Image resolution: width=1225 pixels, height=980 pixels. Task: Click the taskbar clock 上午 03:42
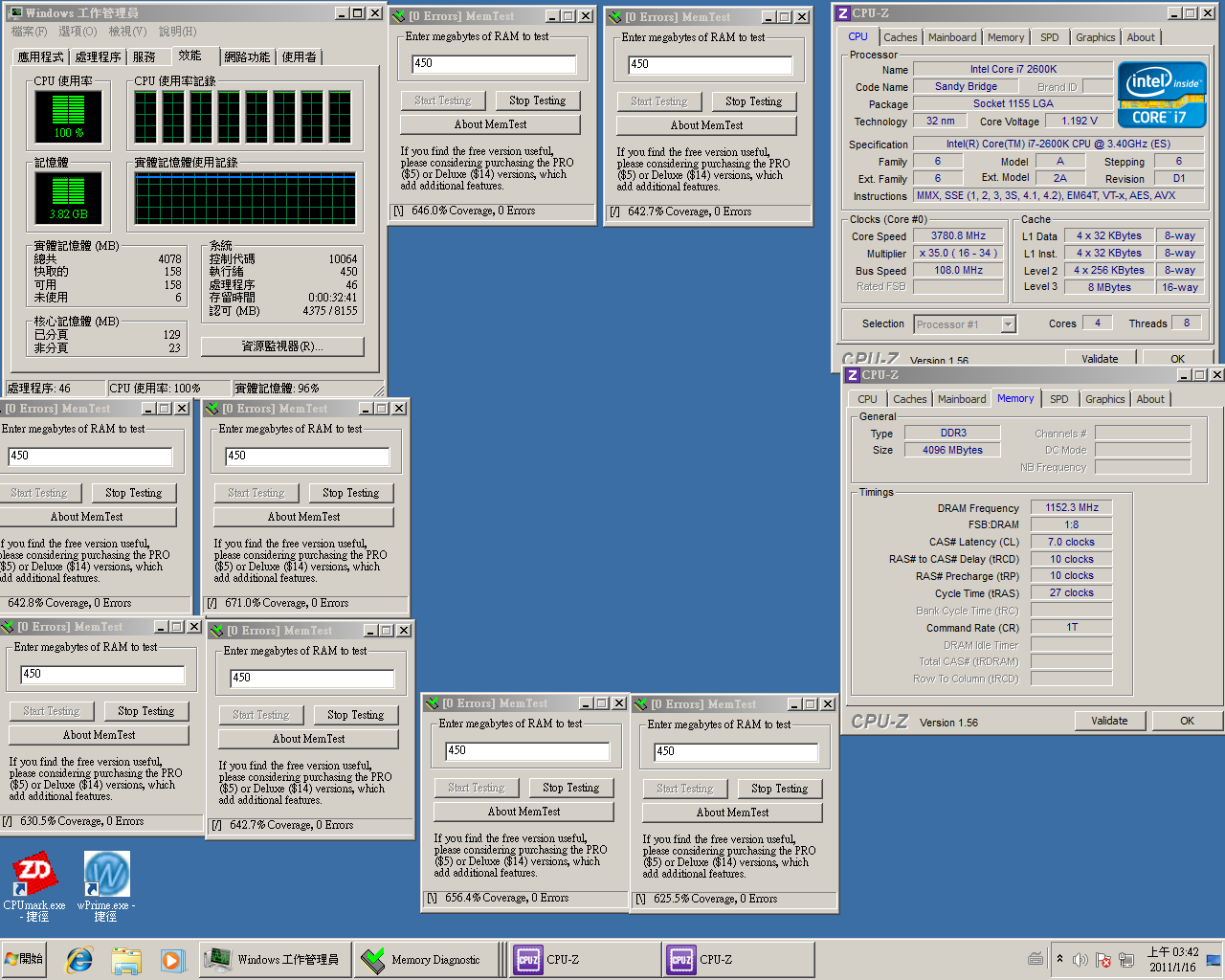pyautogui.click(x=1173, y=959)
